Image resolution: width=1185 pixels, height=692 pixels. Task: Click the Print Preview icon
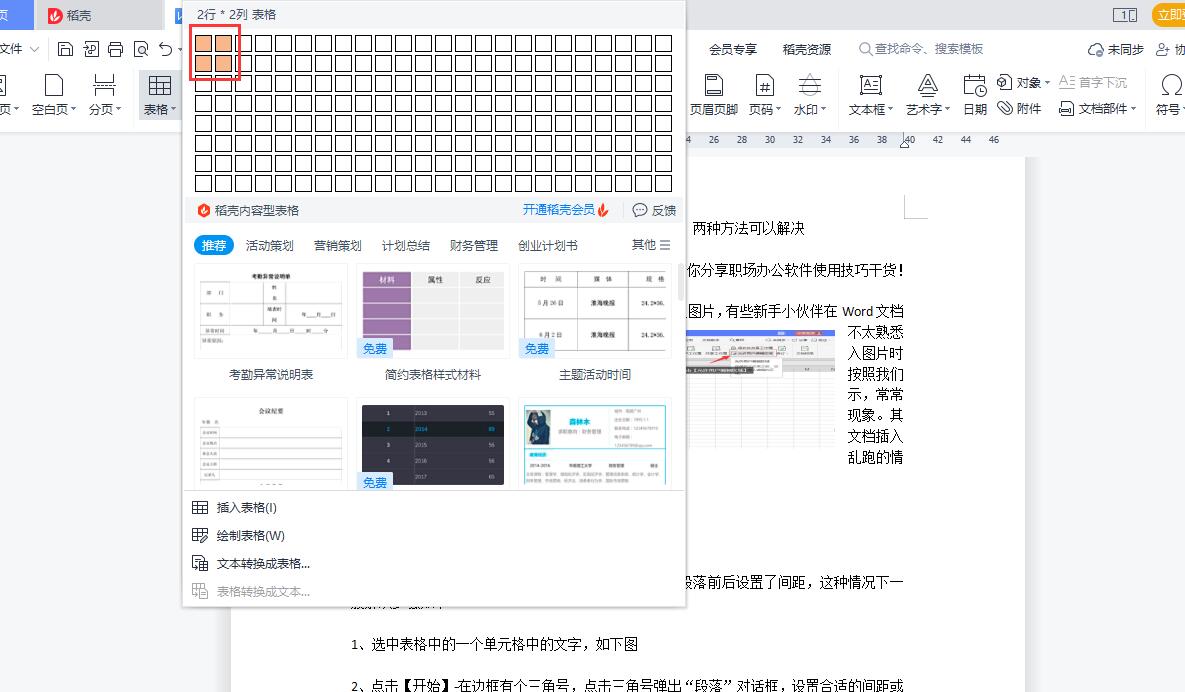[141, 49]
